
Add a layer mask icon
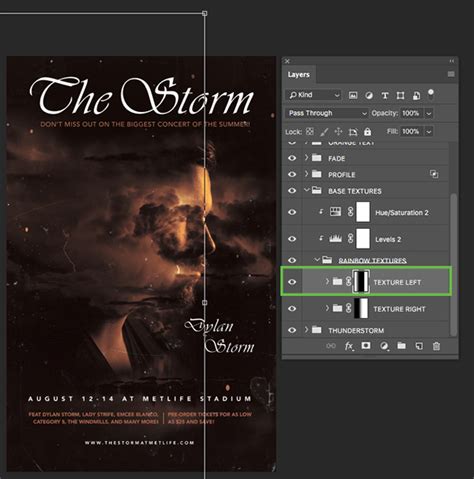coord(366,346)
